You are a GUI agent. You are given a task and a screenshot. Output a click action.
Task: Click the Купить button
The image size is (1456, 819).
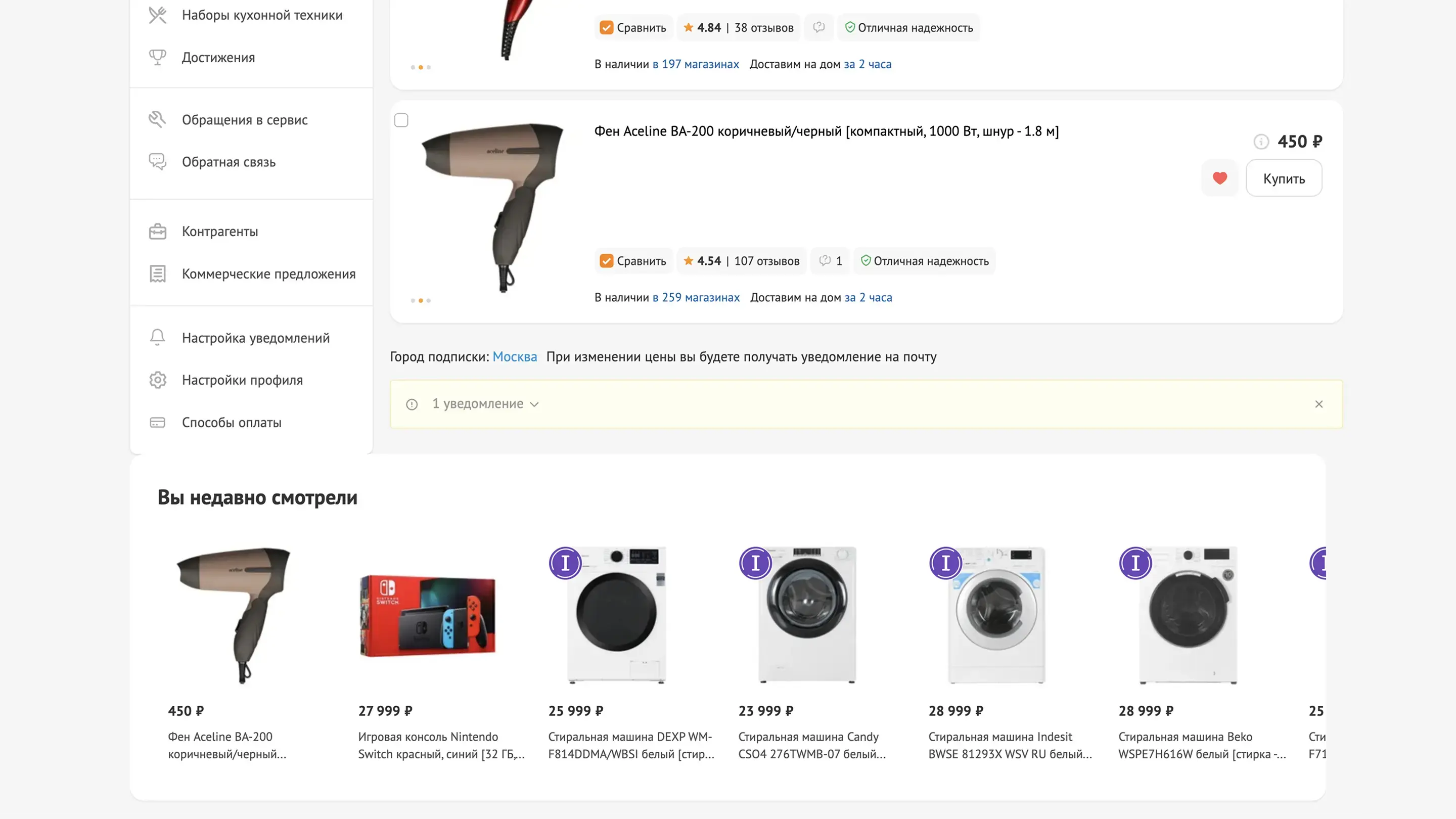coord(1284,178)
